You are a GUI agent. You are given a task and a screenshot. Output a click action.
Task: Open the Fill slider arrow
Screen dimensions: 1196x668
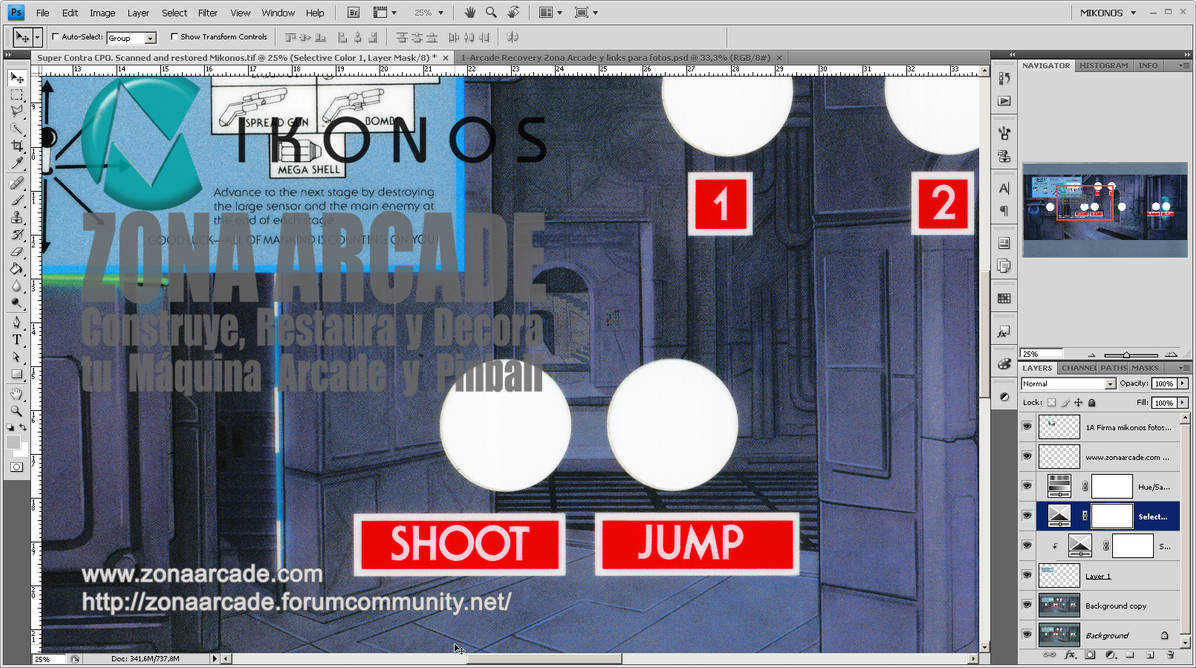click(1183, 403)
